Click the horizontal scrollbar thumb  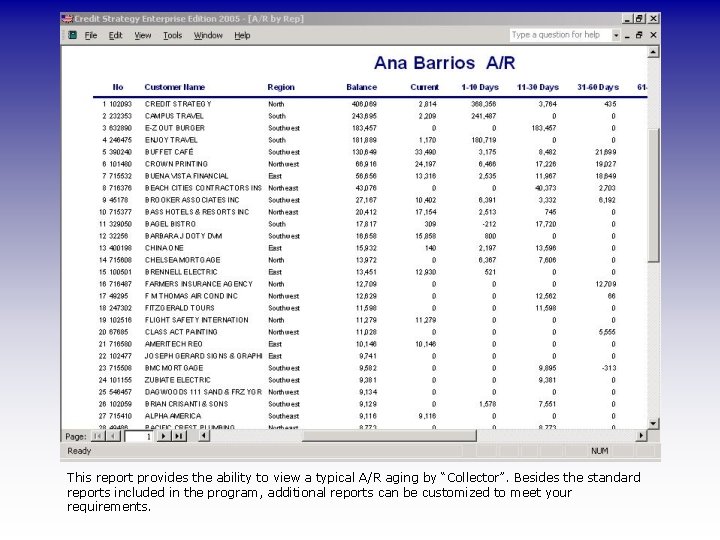pos(389,436)
